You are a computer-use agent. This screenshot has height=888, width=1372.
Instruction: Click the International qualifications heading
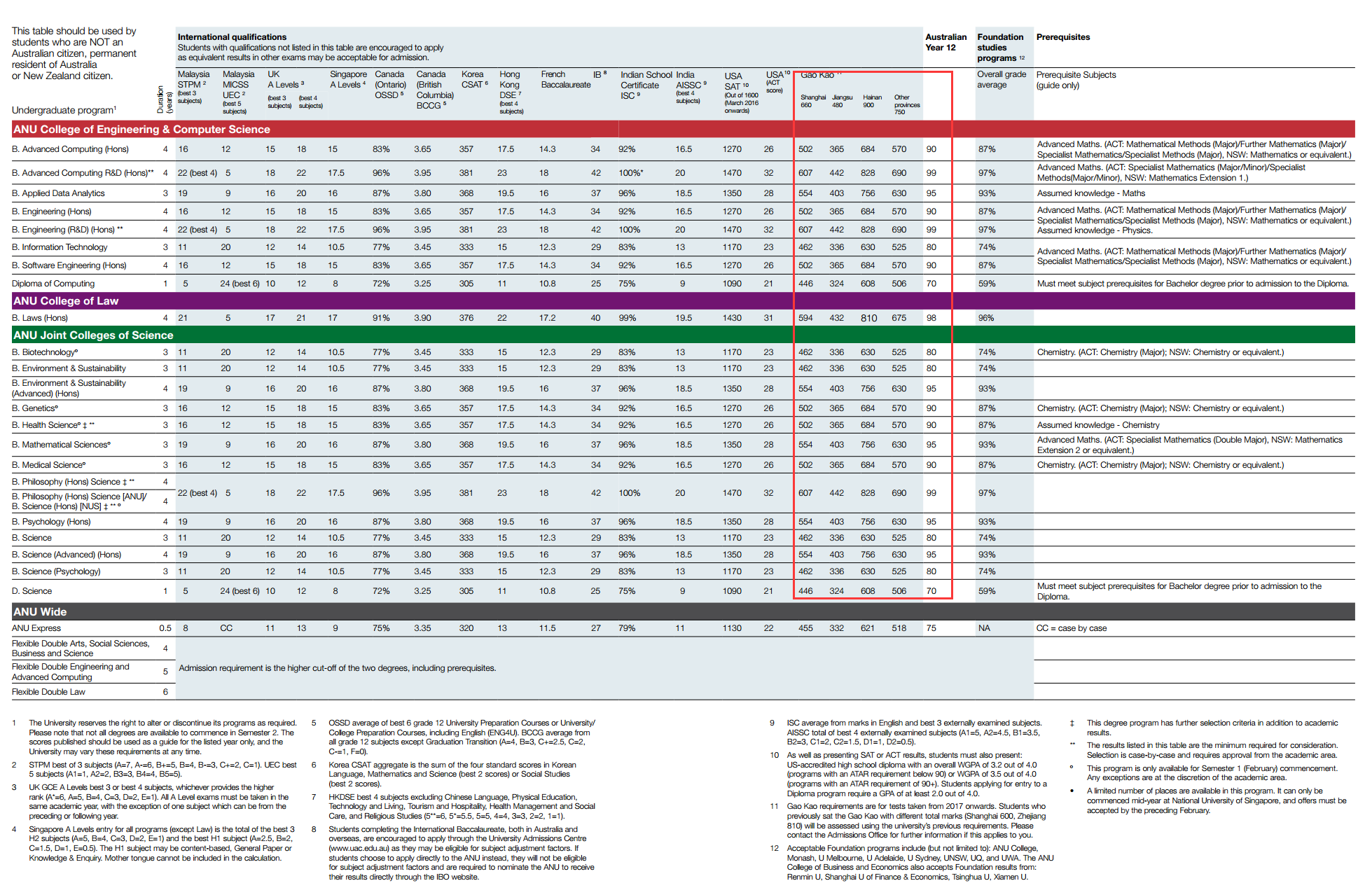point(232,37)
